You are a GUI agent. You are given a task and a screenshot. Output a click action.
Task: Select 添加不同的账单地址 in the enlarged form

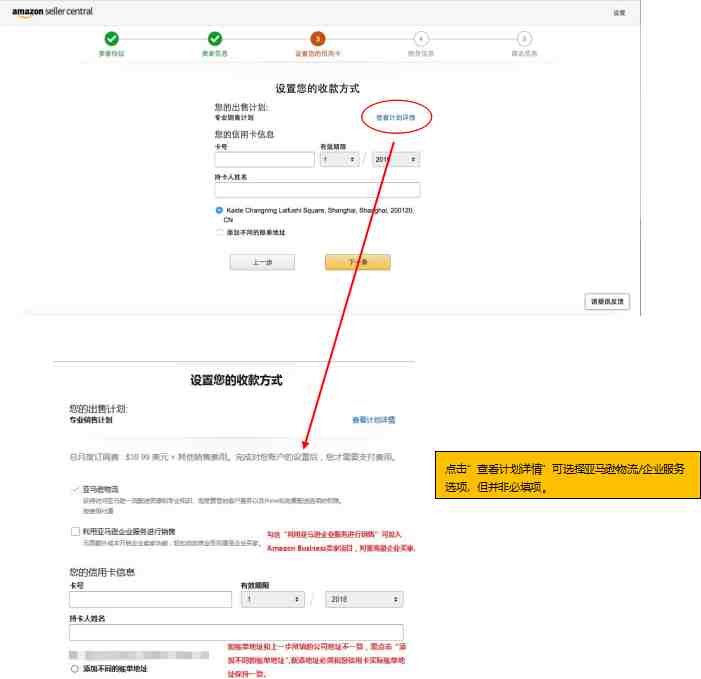(75, 667)
